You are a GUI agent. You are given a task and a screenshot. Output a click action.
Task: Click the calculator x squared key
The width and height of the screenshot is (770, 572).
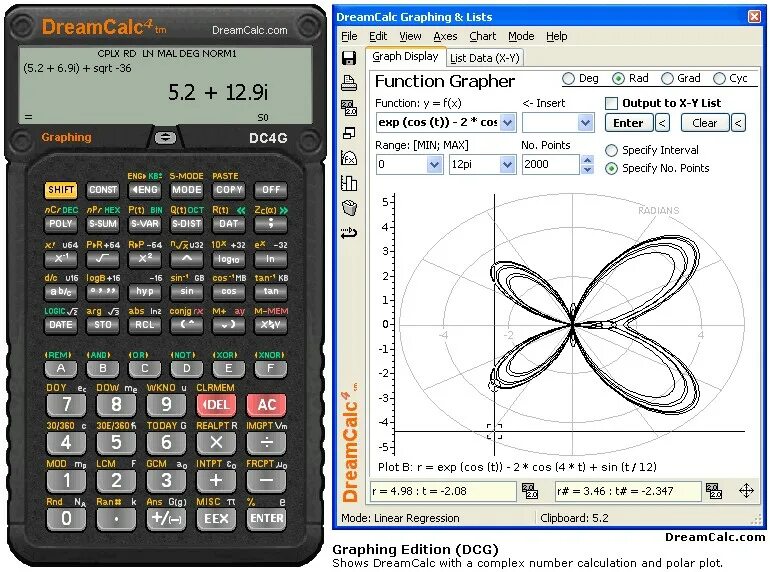(145, 258)
